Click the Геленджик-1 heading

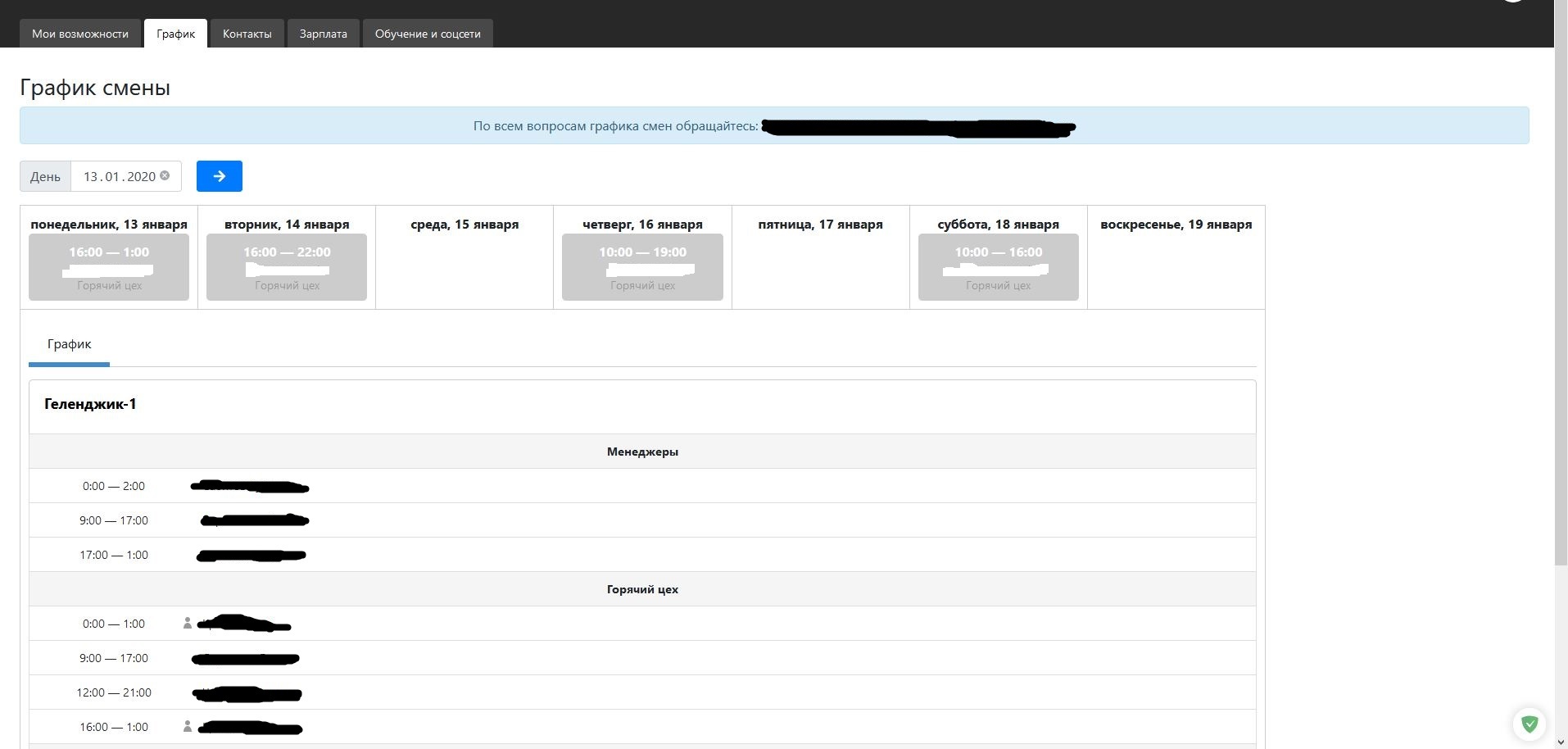click(90, 404)
